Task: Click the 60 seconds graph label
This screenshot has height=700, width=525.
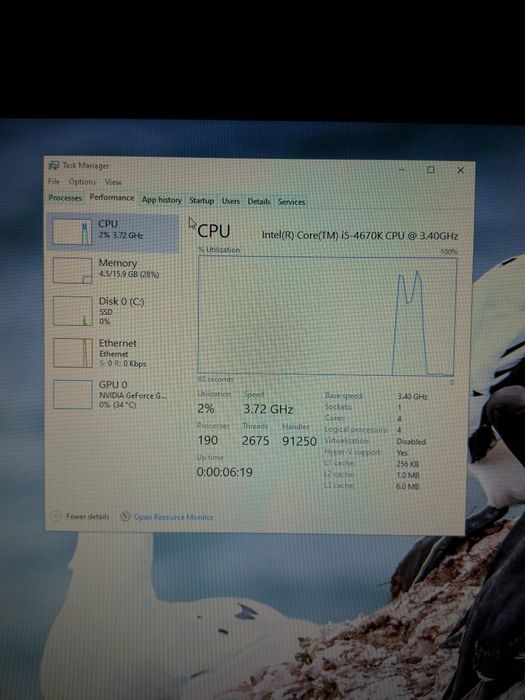Action: (216, 379)
